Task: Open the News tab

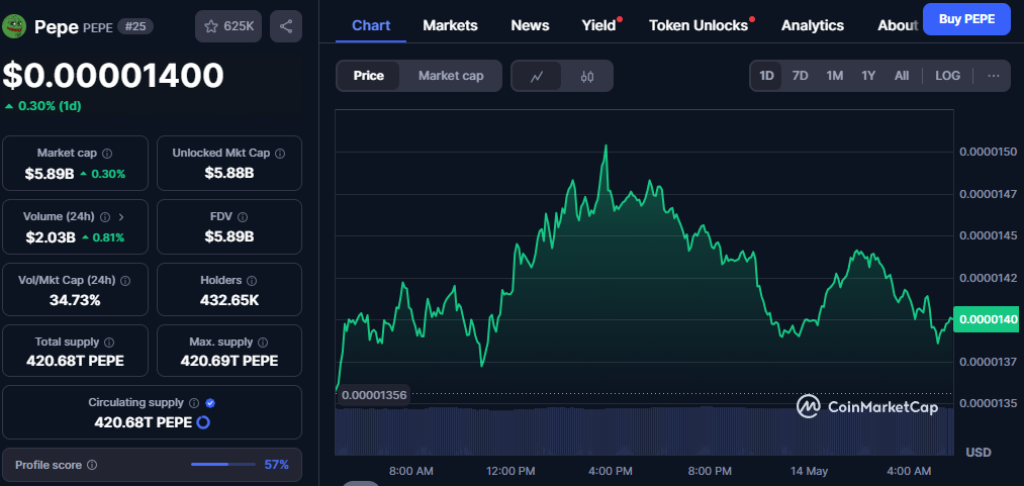Action: pos(530,25)
